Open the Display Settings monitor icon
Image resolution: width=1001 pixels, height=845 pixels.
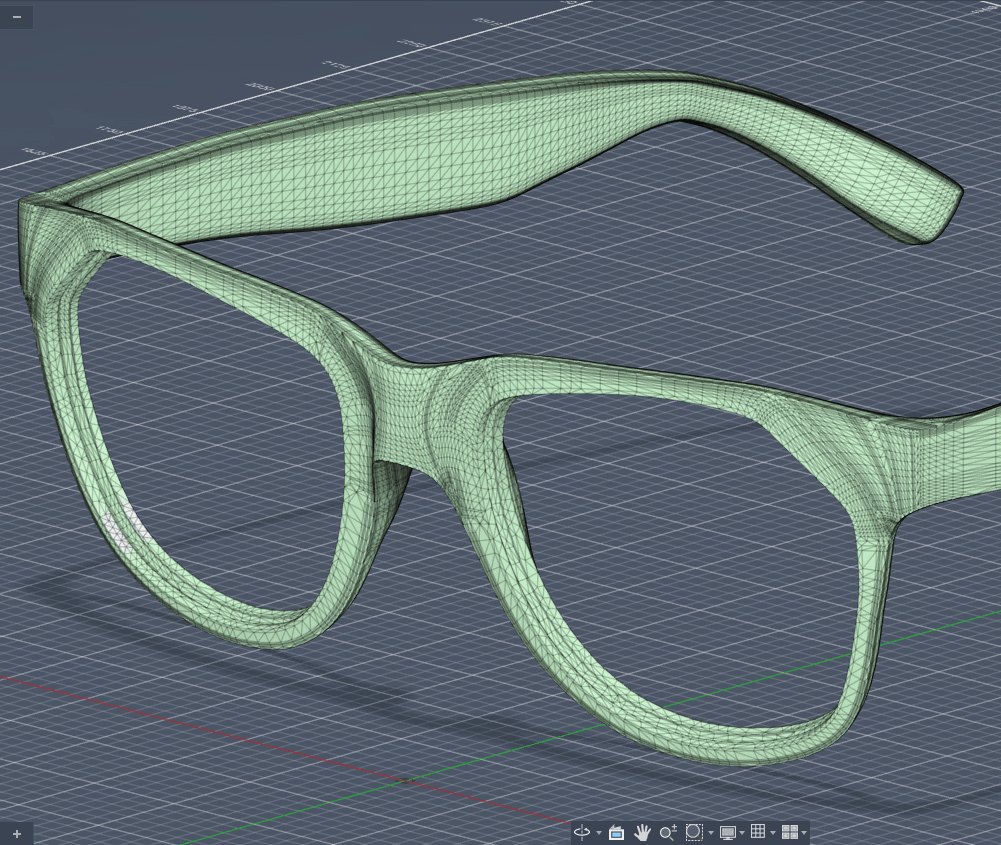(727, 832)
